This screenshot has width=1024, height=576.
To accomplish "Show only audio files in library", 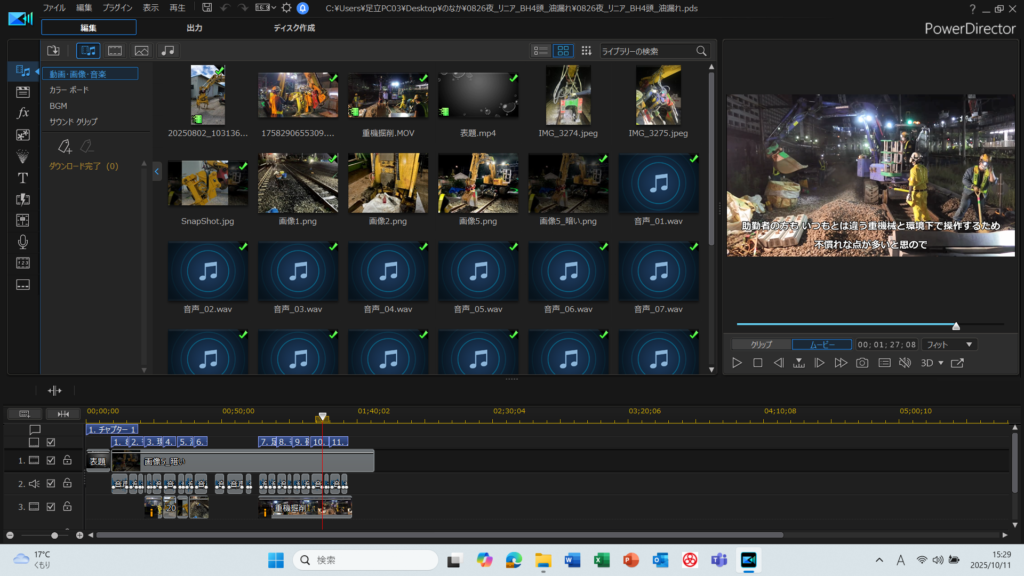I will coord(167,50).
